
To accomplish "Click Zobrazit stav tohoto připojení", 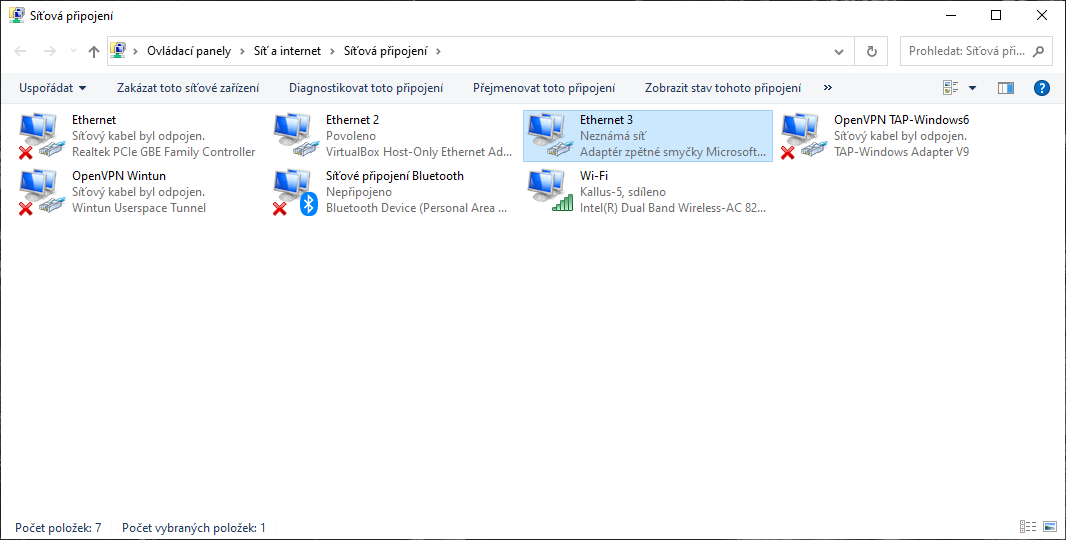I will [723, 88].
